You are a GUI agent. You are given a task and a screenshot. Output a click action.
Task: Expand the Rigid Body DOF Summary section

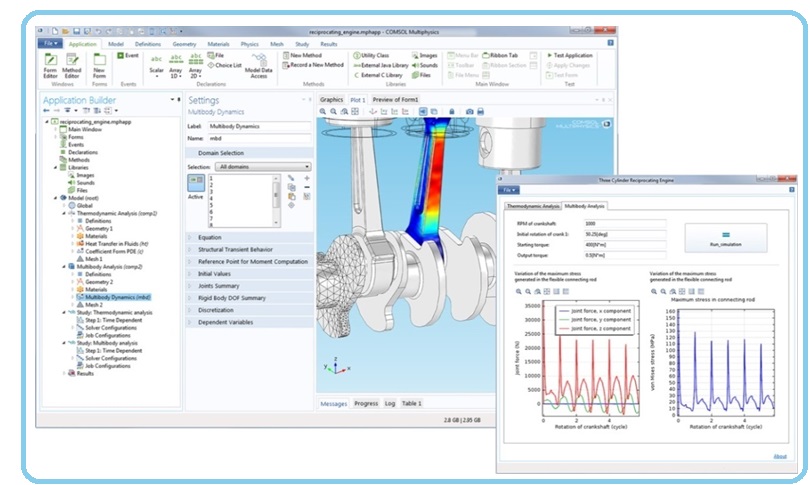pos(250,298)
